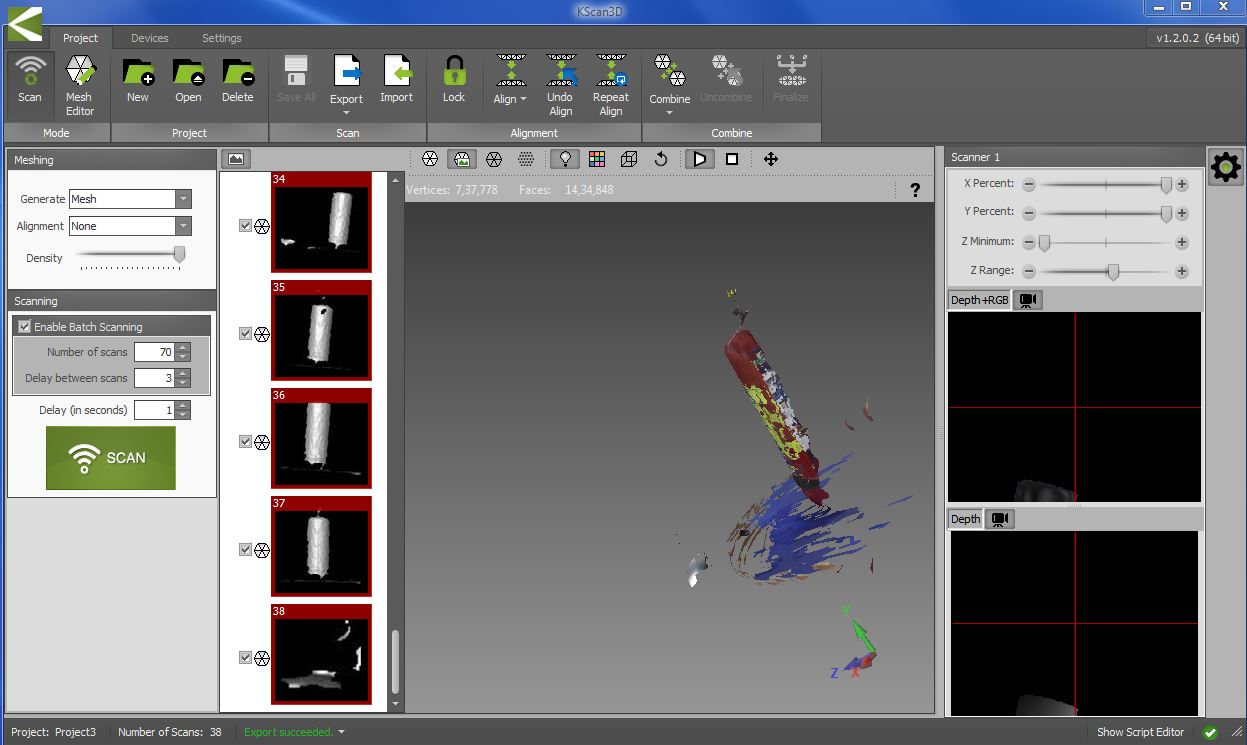1247x745 pixels.
Task: Toggle Enable Batch Scanning checkbox
Action: 25,327
